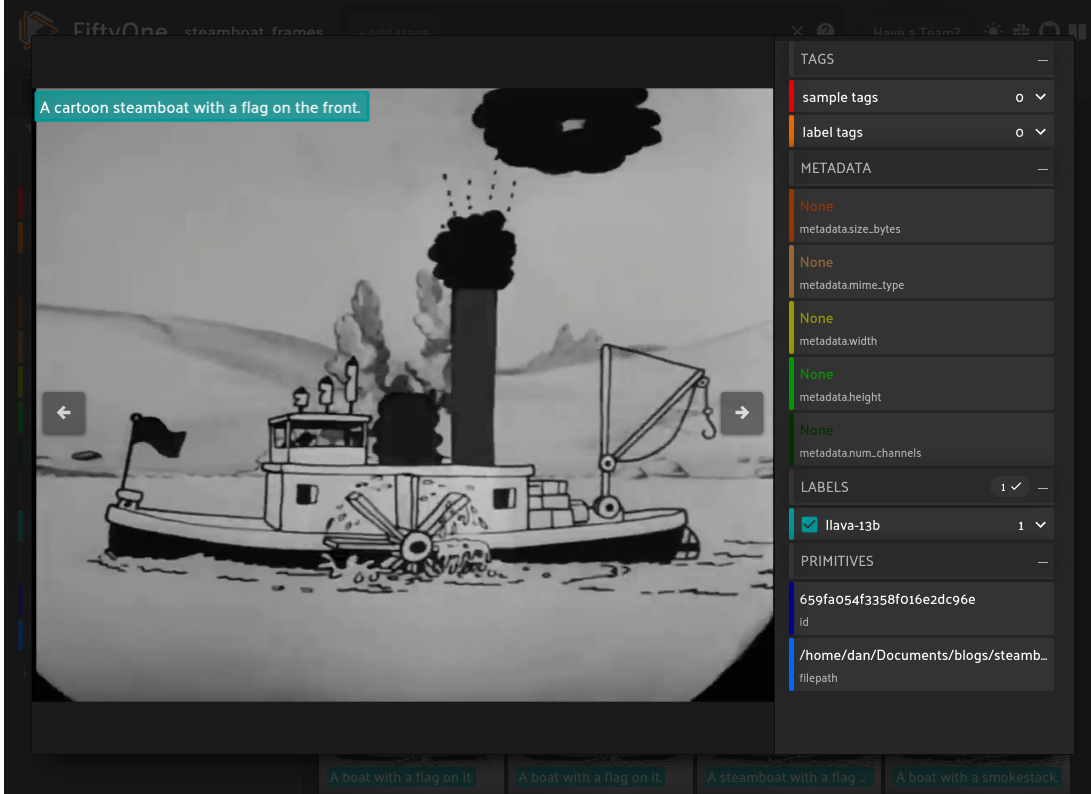Go to the next sample with right arrow
This screenshot has height=794, width=1091.
742,413
